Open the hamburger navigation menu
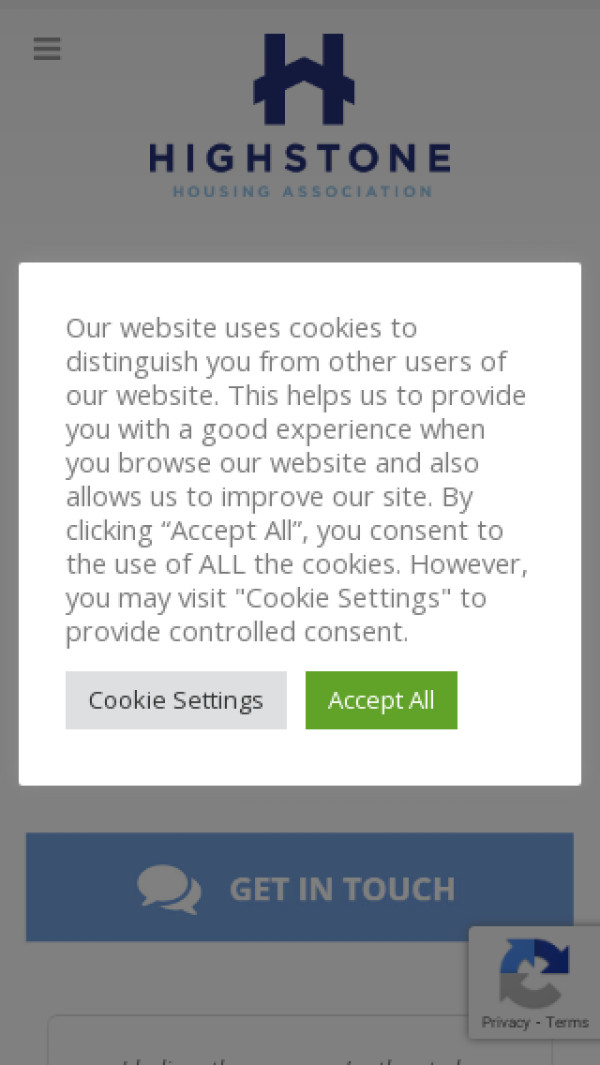Screen dimensions: 600x1065 (47, 48)
